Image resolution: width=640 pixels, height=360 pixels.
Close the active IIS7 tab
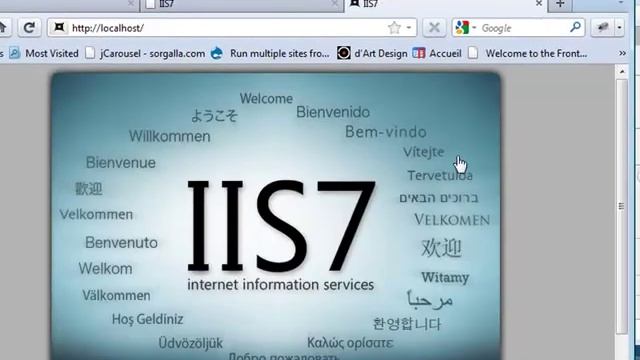(x=539, y=4)
